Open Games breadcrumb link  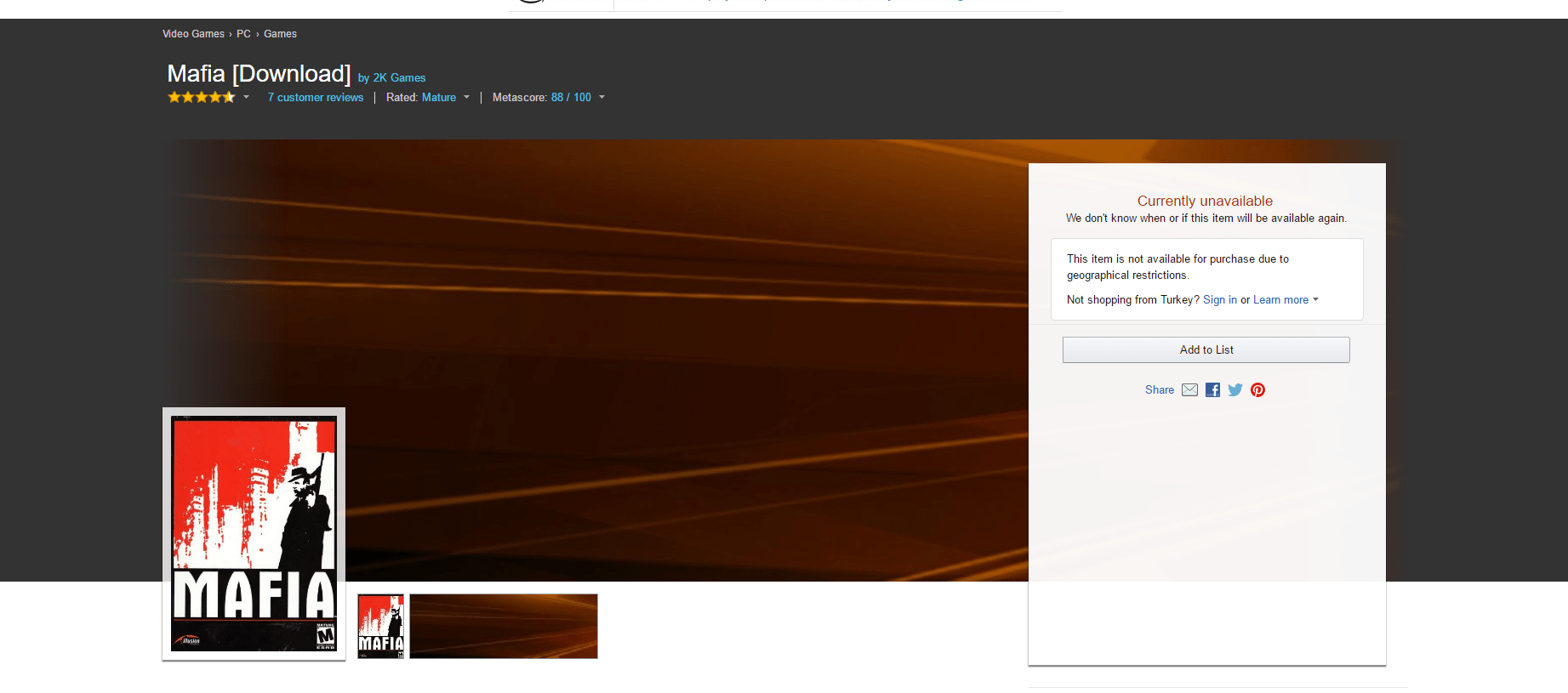coord(280,34)
